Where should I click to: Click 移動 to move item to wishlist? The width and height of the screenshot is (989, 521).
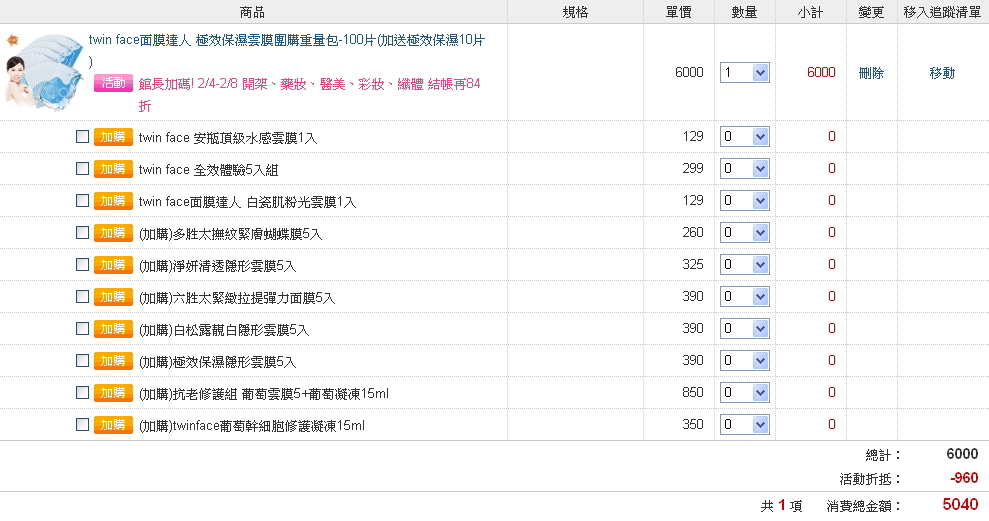point(942,73)
